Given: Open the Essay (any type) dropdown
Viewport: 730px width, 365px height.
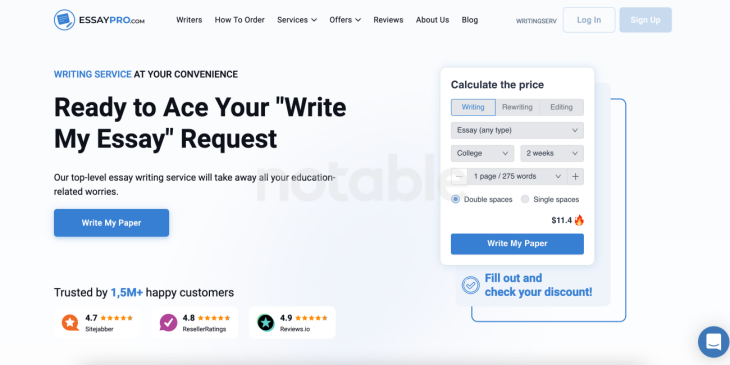Looking at the screenshot, I should [x=517, y=130].
